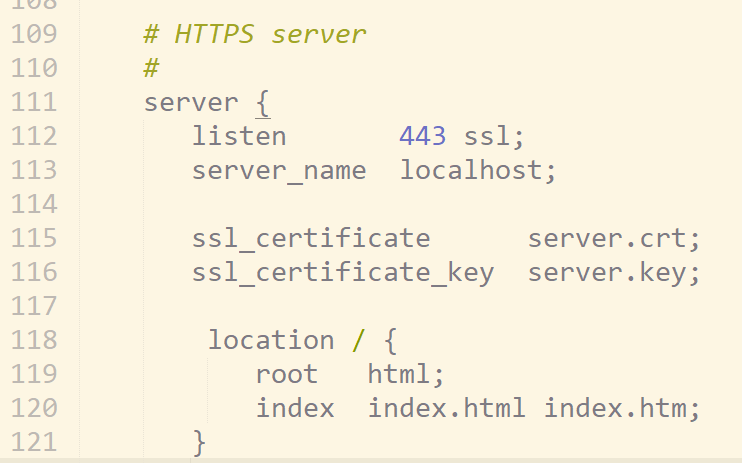Click line number 115 in the gutter
The height and width of the screenshot is (463, 742).
tap(34, 239)
